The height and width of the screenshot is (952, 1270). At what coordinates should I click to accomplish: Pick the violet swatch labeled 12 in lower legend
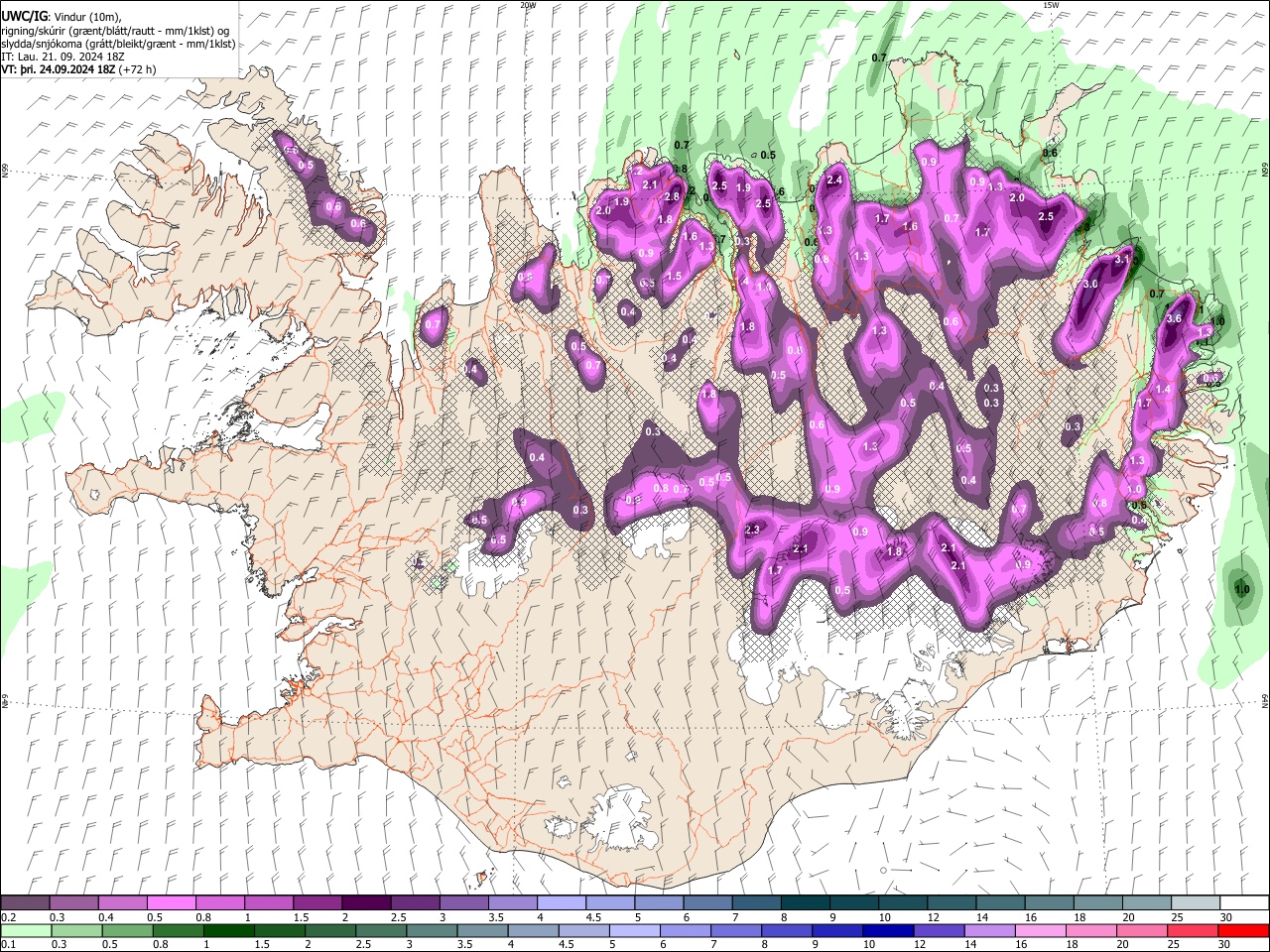tap(940, 931)
